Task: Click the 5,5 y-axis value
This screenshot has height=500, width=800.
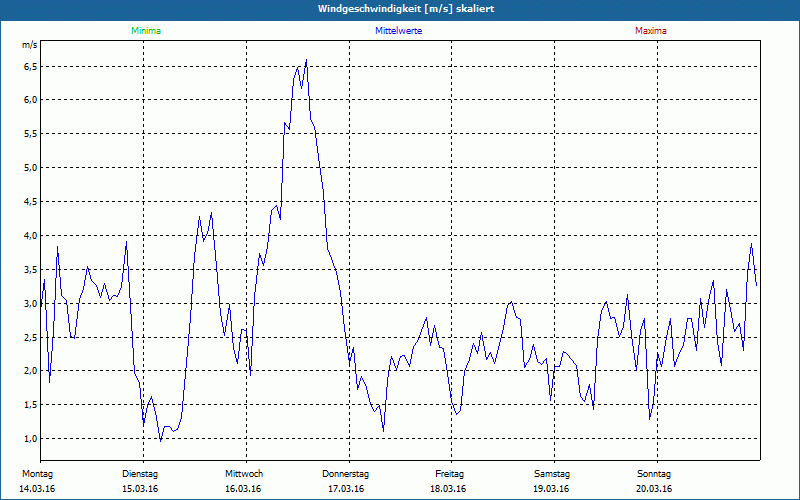Action: pos(31,134)
